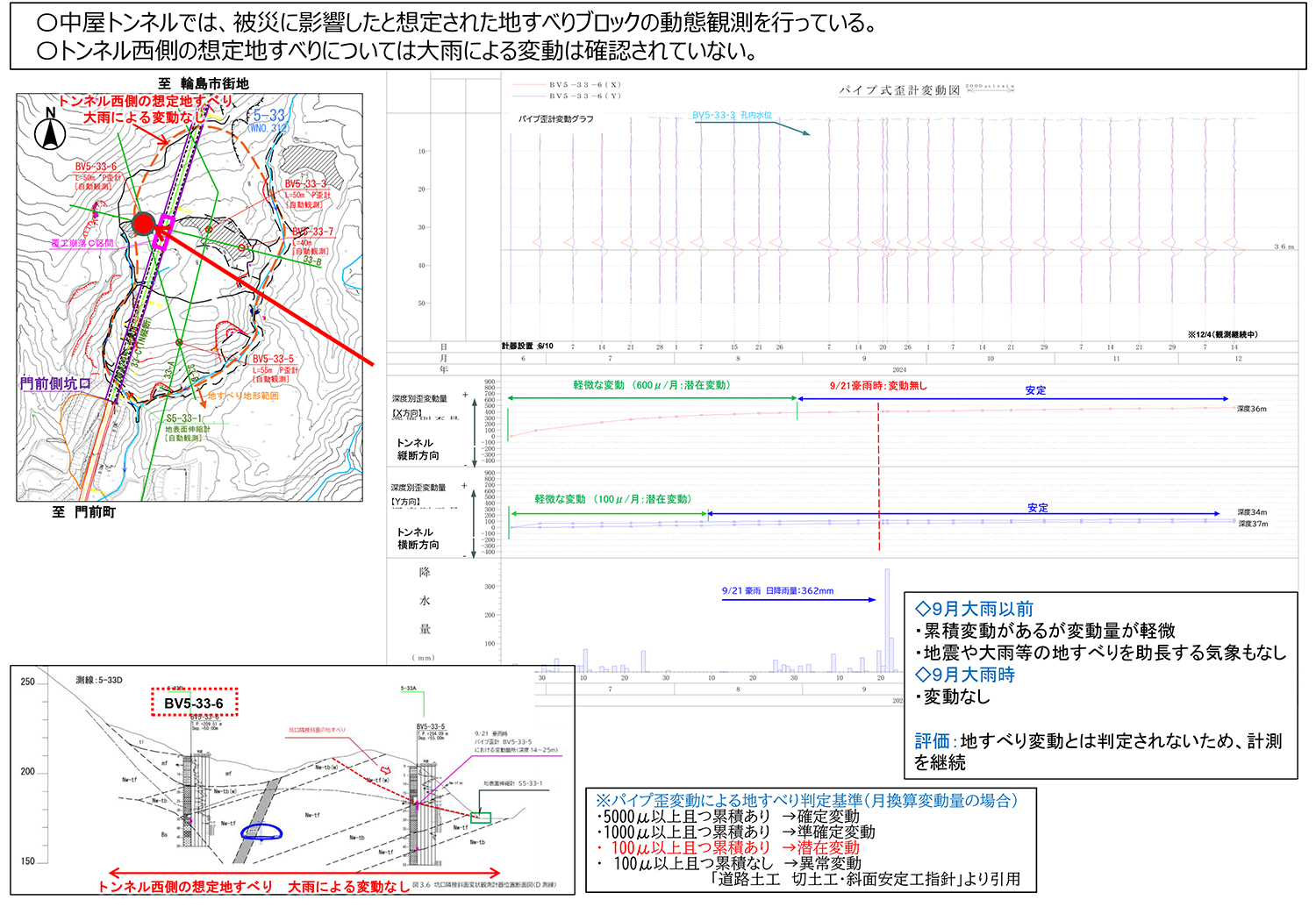Click the 'トンネル横断方向' axis label
This screenshot has width=1316, height=907.
(418, 539)
